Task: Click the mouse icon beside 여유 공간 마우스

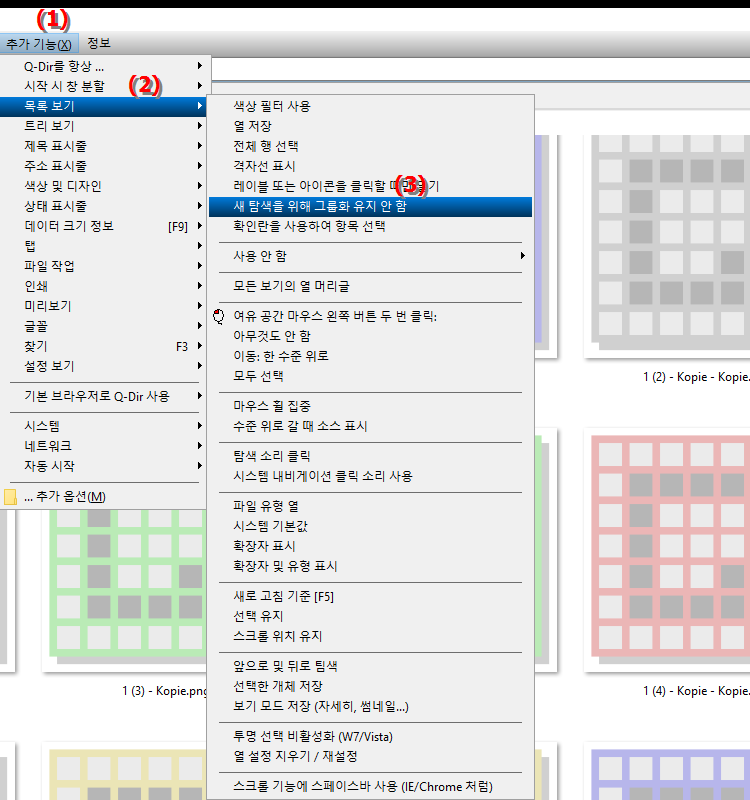Action: [219, 316]
